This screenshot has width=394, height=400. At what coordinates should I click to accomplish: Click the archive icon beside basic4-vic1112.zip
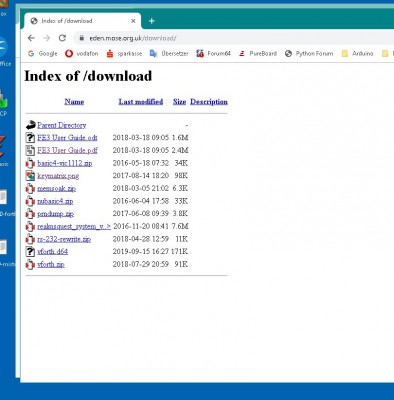[x=30, y=163]
